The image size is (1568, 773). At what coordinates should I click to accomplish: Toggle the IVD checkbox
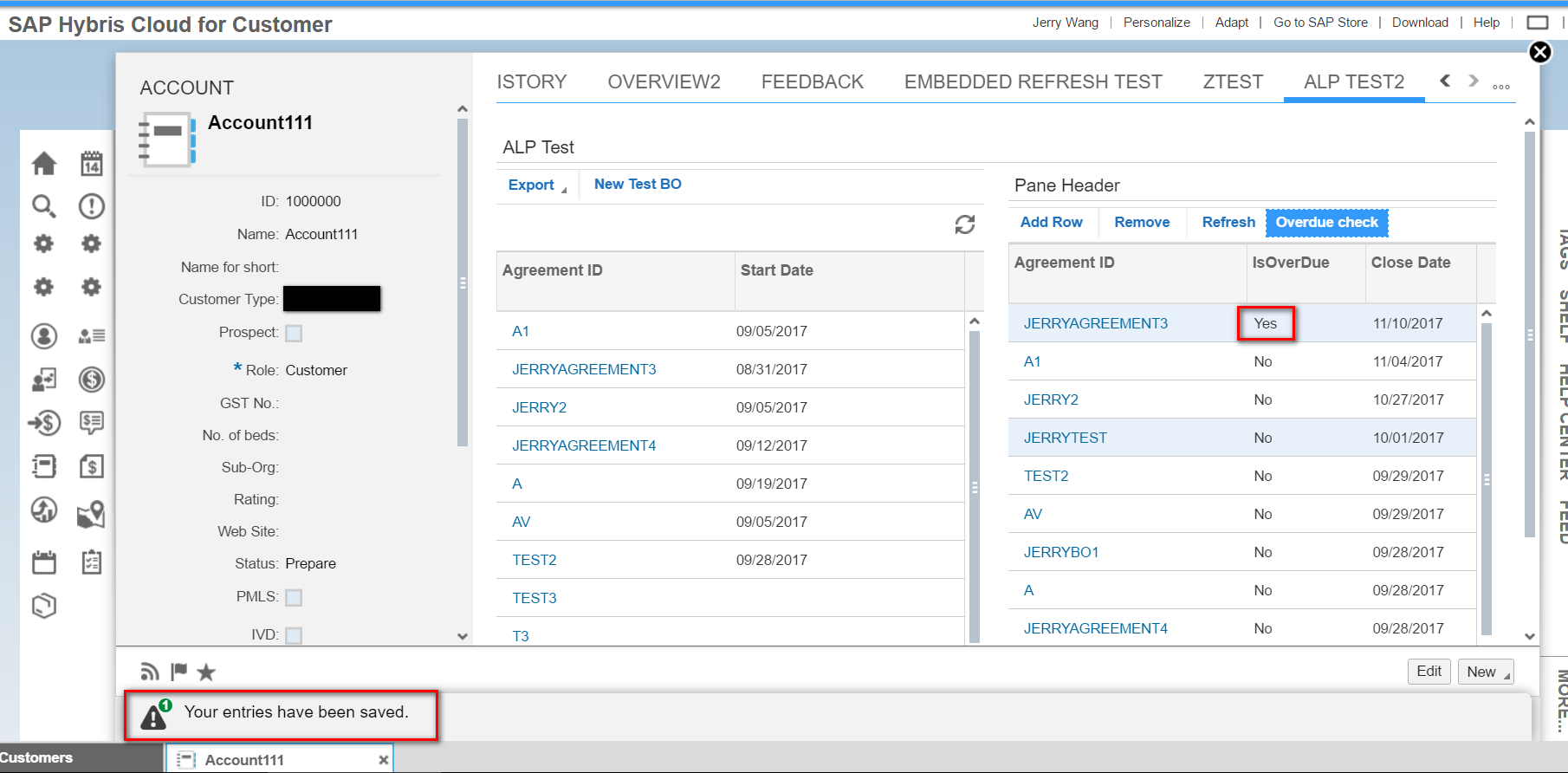click(x=294, y=635)
